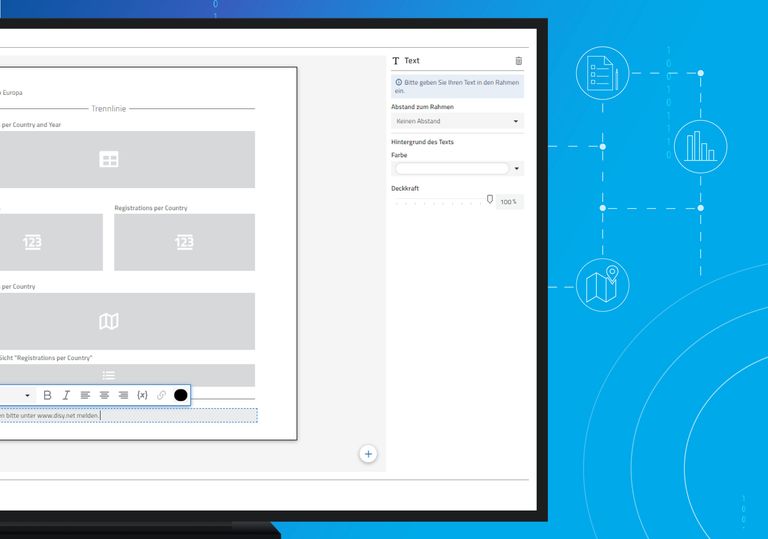This screenshot has width=768, height=539.
Task: Toggle bold formatting in the text toolbar
Action: click(x=47, y=395)
